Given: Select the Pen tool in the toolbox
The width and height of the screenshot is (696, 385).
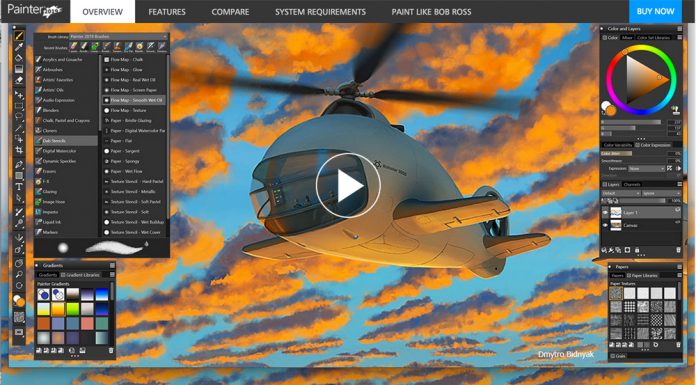Looking at the screenshot, I should 19,165.
